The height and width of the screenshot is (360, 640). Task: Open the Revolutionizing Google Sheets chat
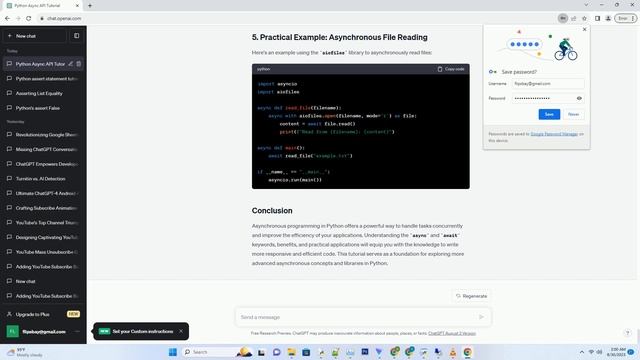pos(43,134)
